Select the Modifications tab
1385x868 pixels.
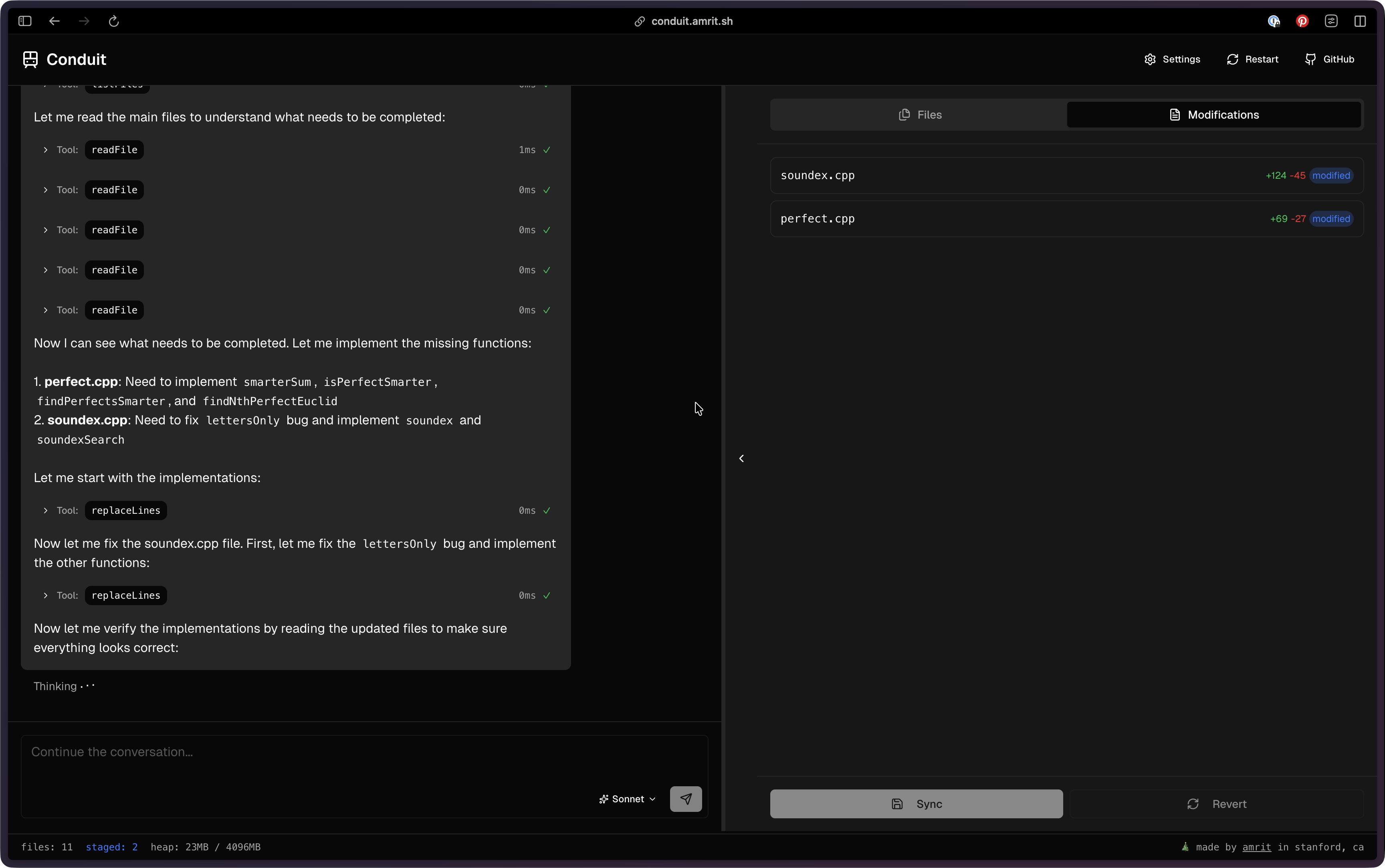1213,115
